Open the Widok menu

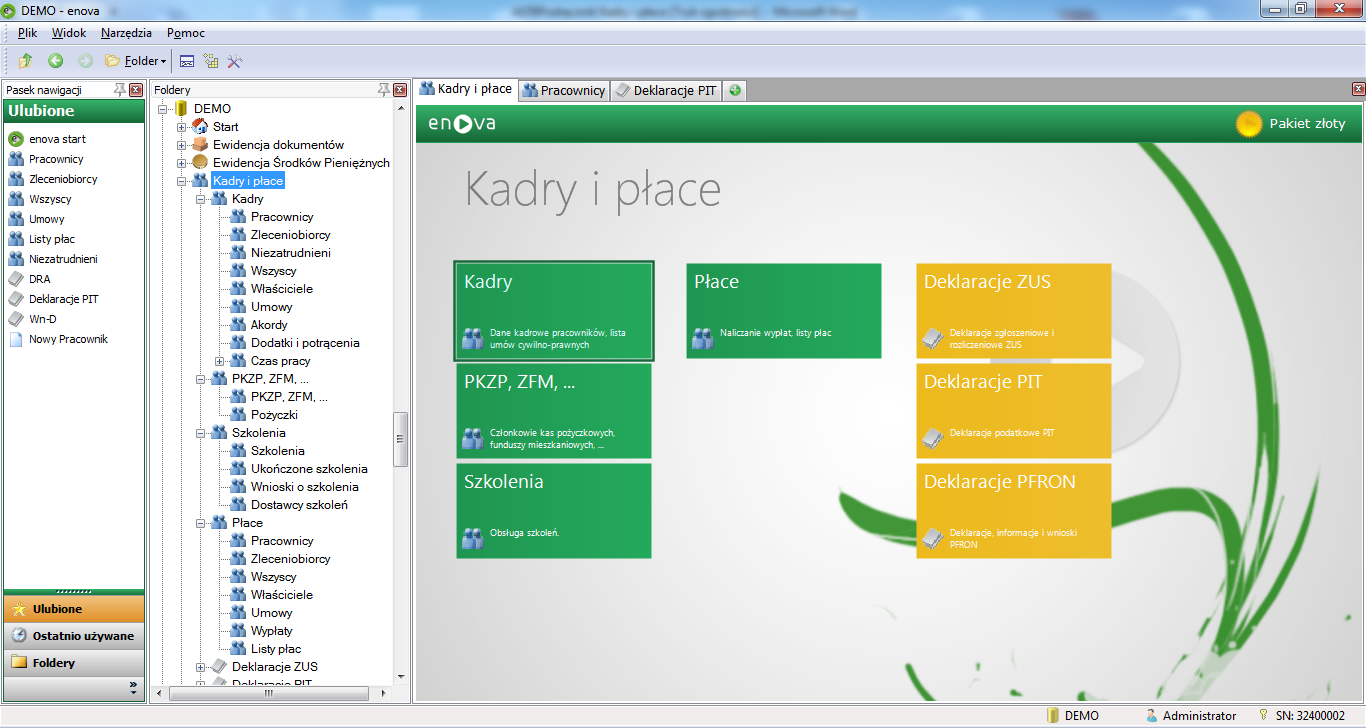pyautogui.click(x=69, y=33)
